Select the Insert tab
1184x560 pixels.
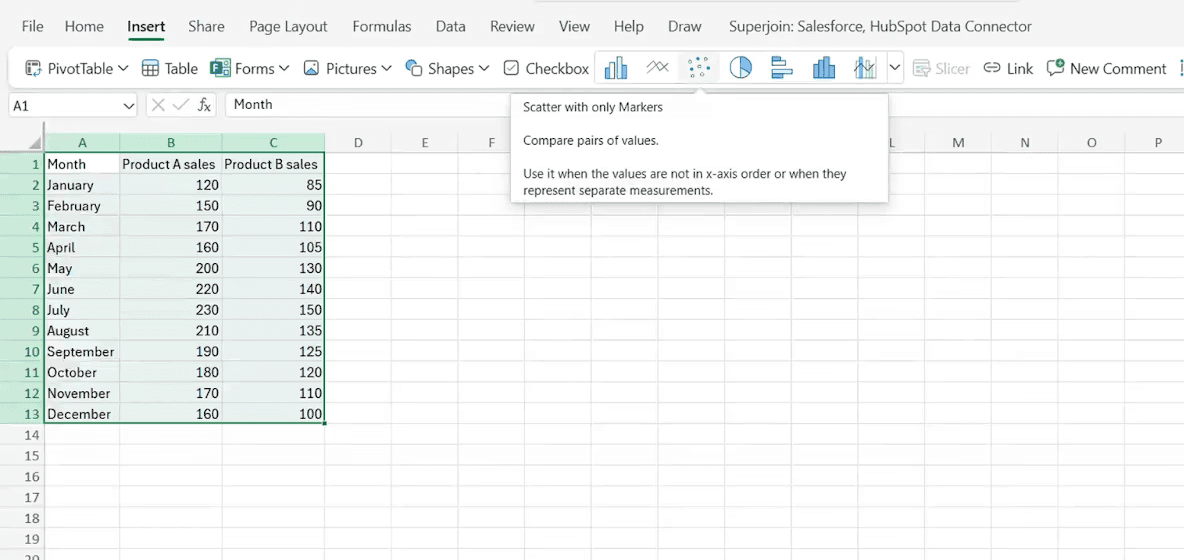pyautogui.click(x=146, y=26)
